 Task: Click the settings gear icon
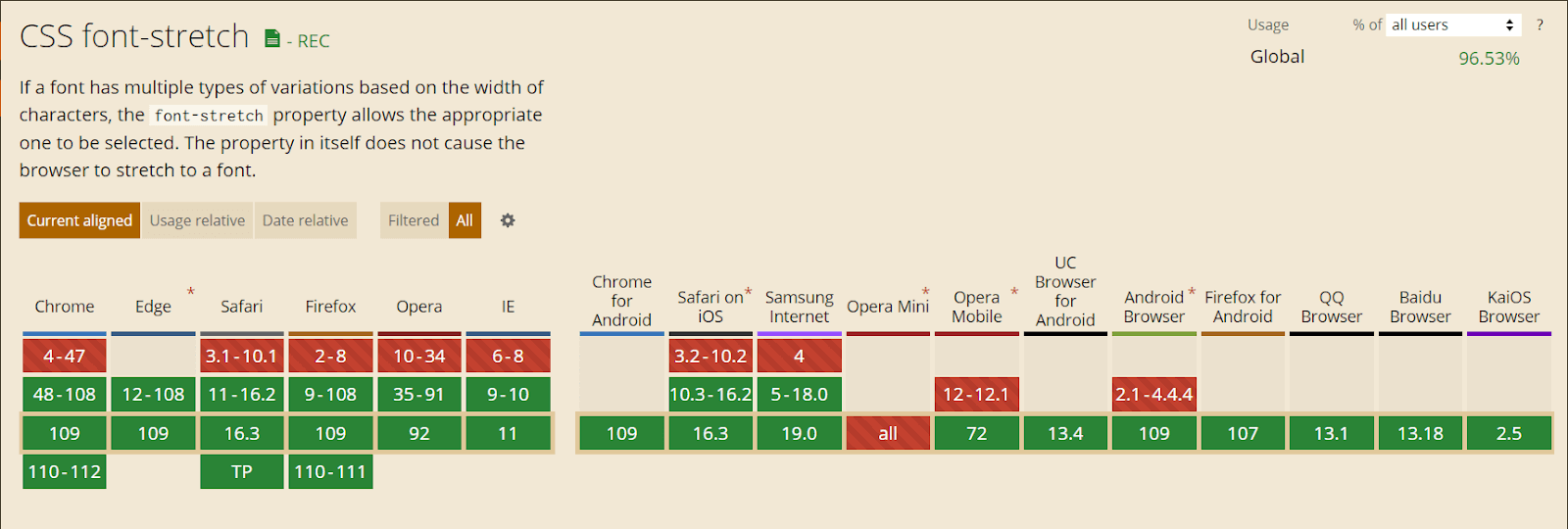point(508,220)
